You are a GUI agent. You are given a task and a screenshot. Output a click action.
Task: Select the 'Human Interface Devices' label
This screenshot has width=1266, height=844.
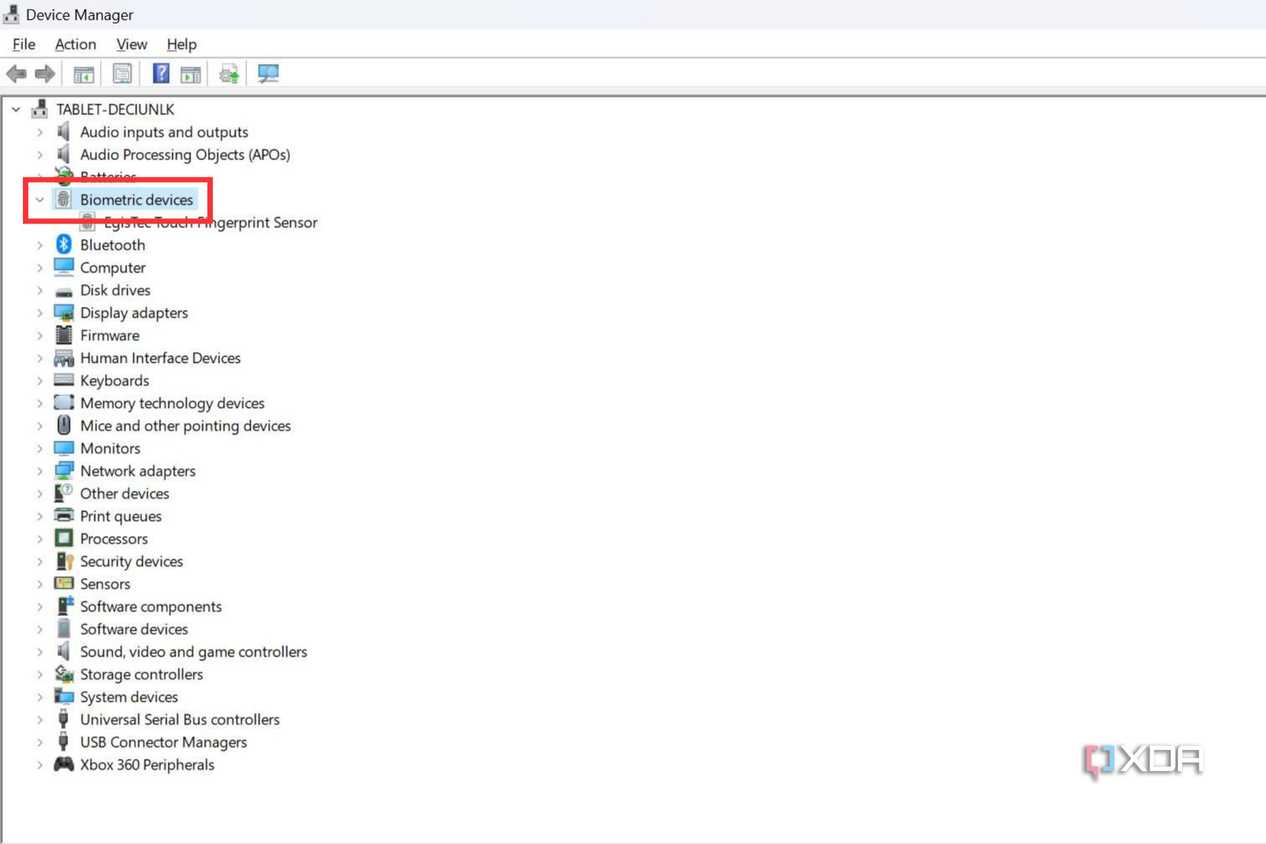click(x=160, y=358)
